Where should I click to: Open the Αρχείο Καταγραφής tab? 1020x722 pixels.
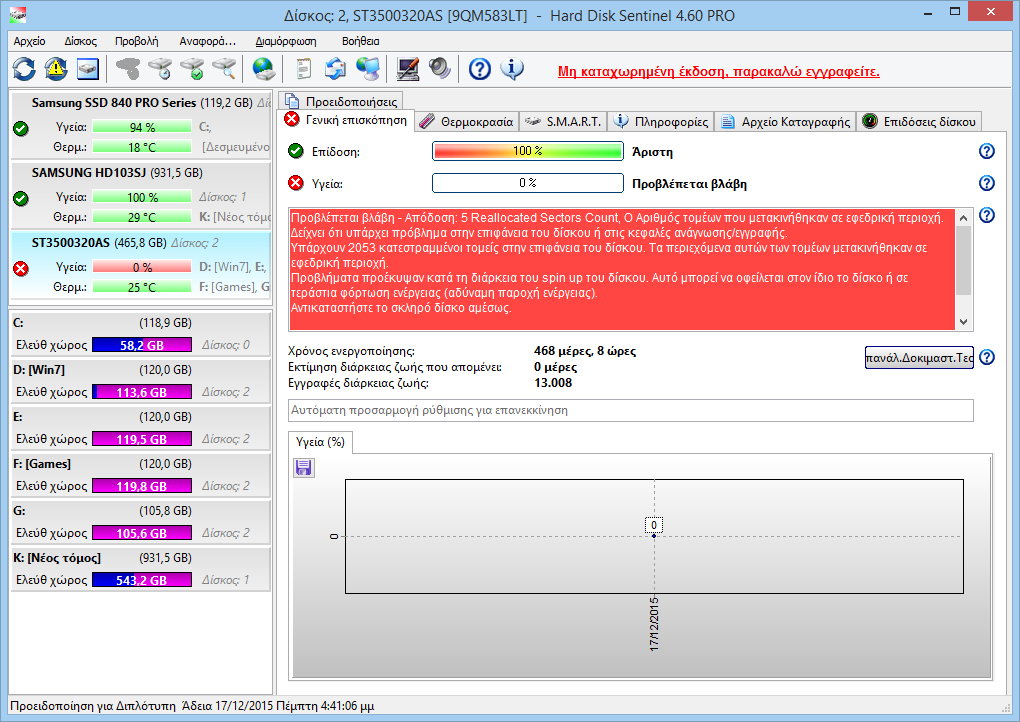785,122
